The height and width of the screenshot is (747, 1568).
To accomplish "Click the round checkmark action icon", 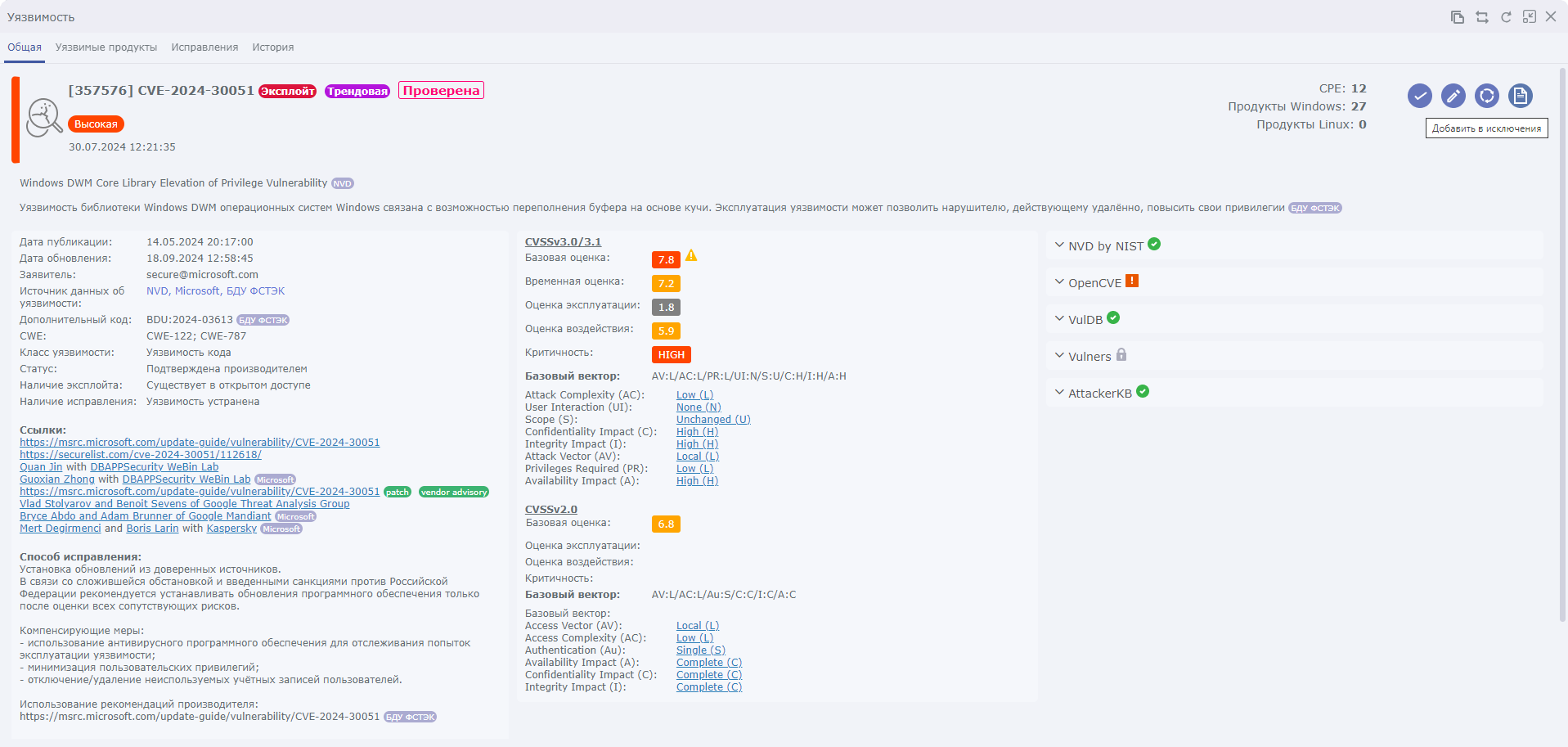I will (1419, 96).
